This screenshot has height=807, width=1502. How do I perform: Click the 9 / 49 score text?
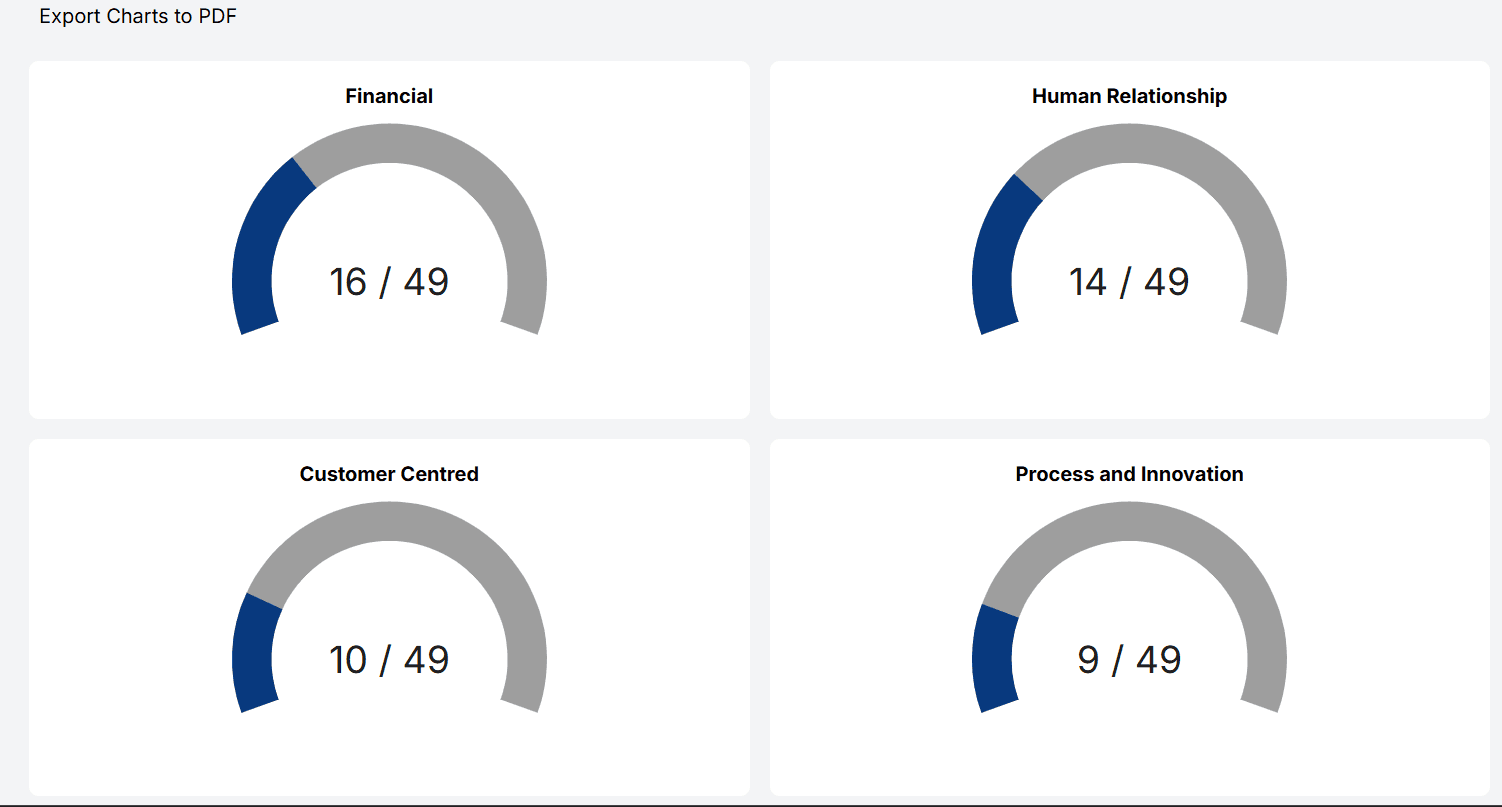pos(1128,660)
